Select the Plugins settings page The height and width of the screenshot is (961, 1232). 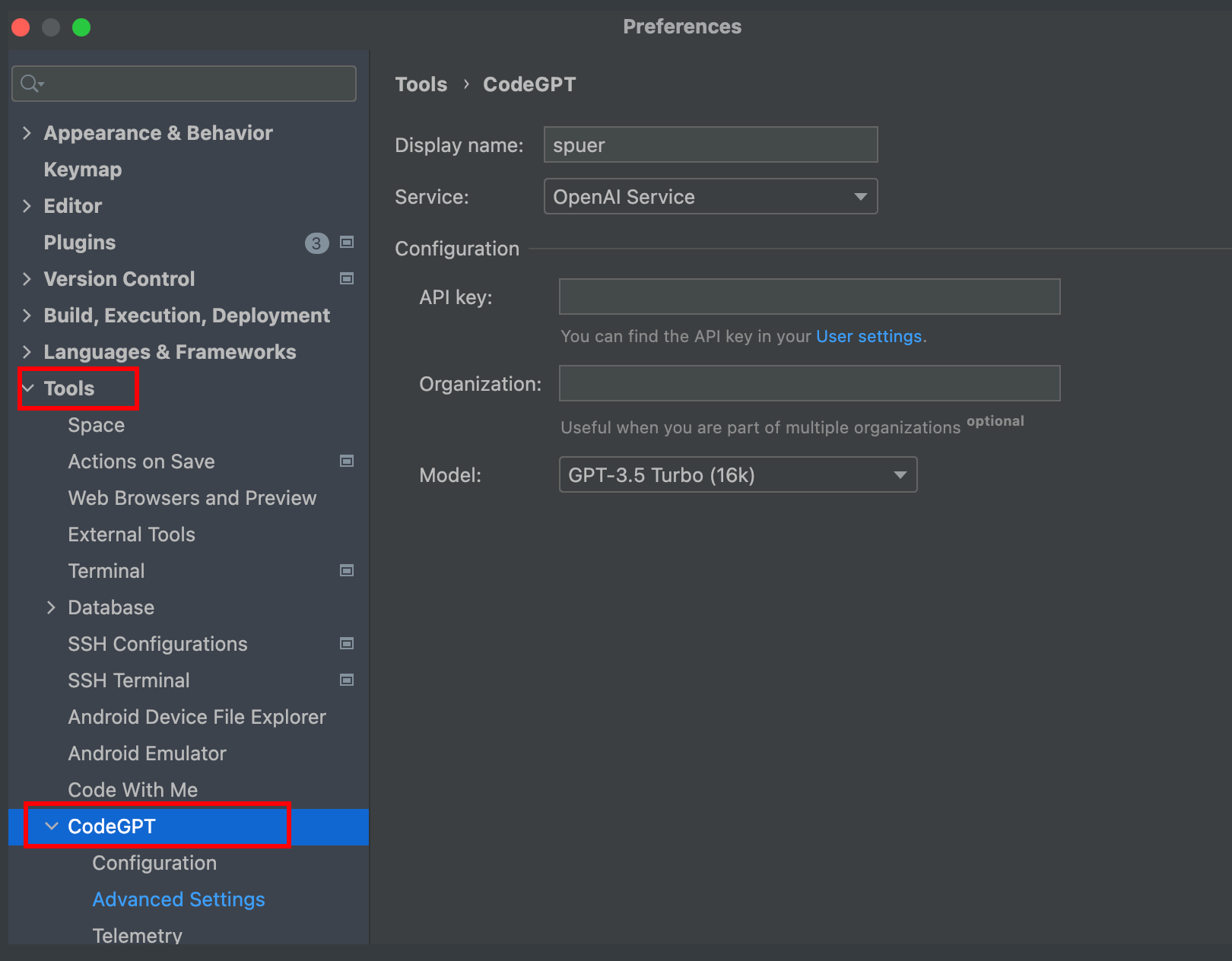click(80, 243)
